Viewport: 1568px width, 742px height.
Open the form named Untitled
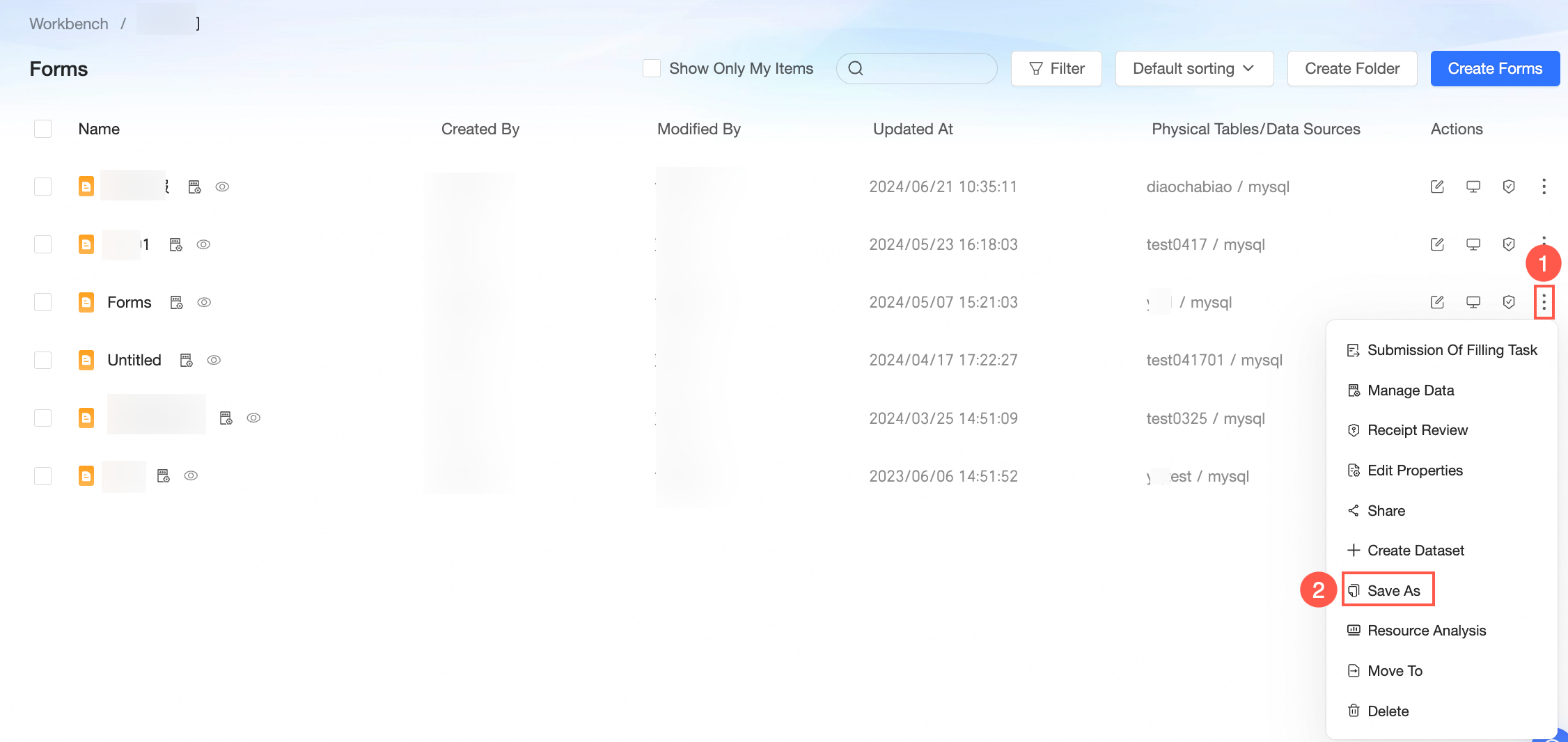click(134, 360)
